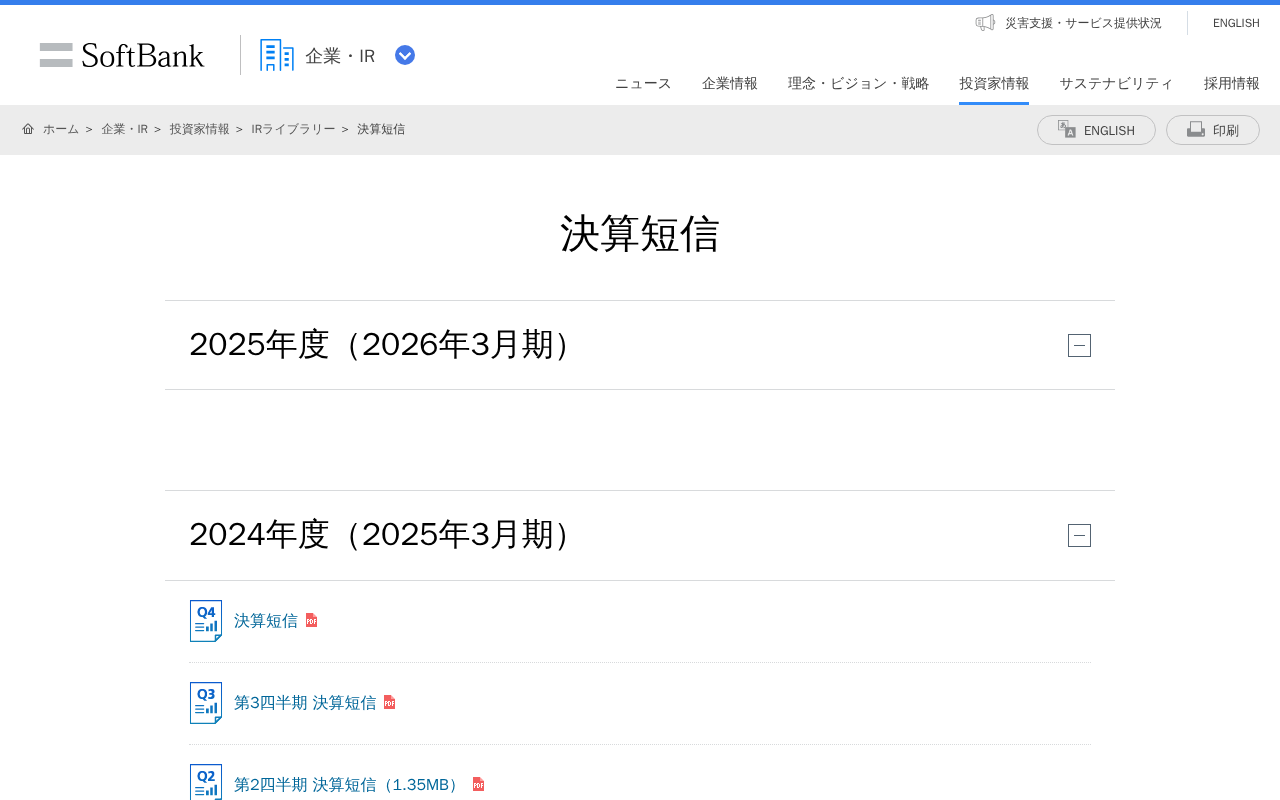This screenshot has width=1280, height=800.
Task: Go to 投資家情報 breadcrumb link
Action: 199,129
